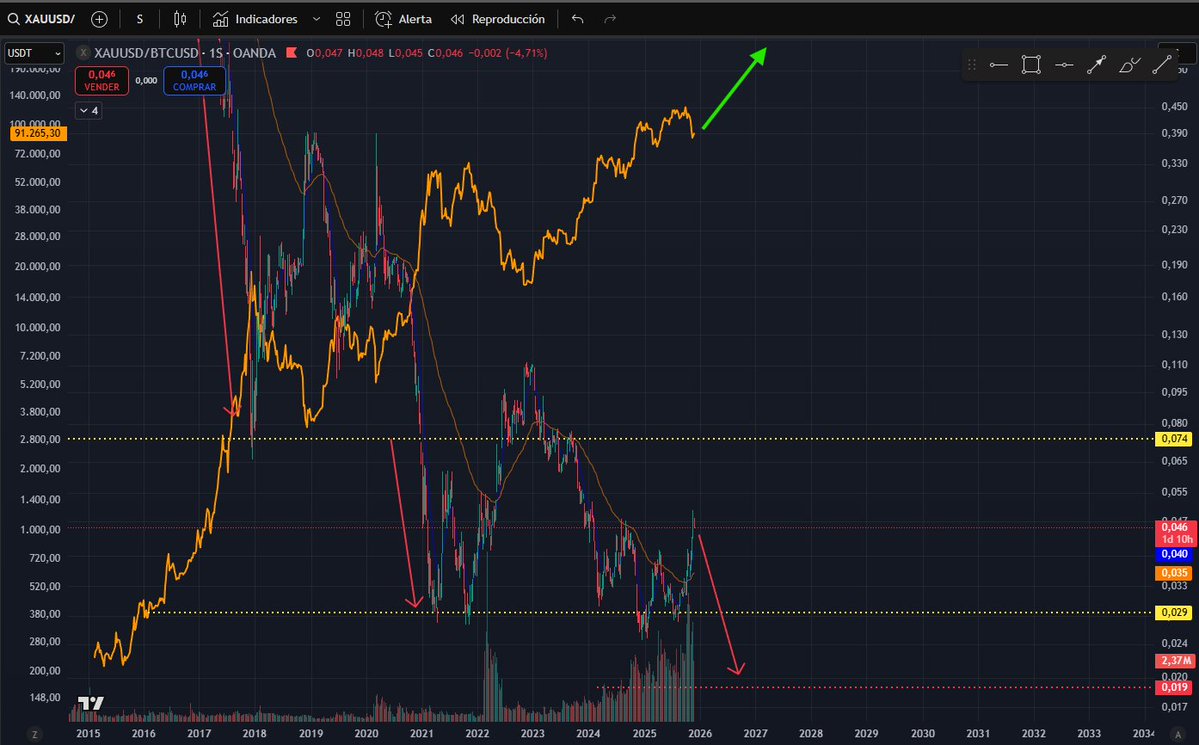
Task: Select the brush drawing tool
Action: 1129,65
